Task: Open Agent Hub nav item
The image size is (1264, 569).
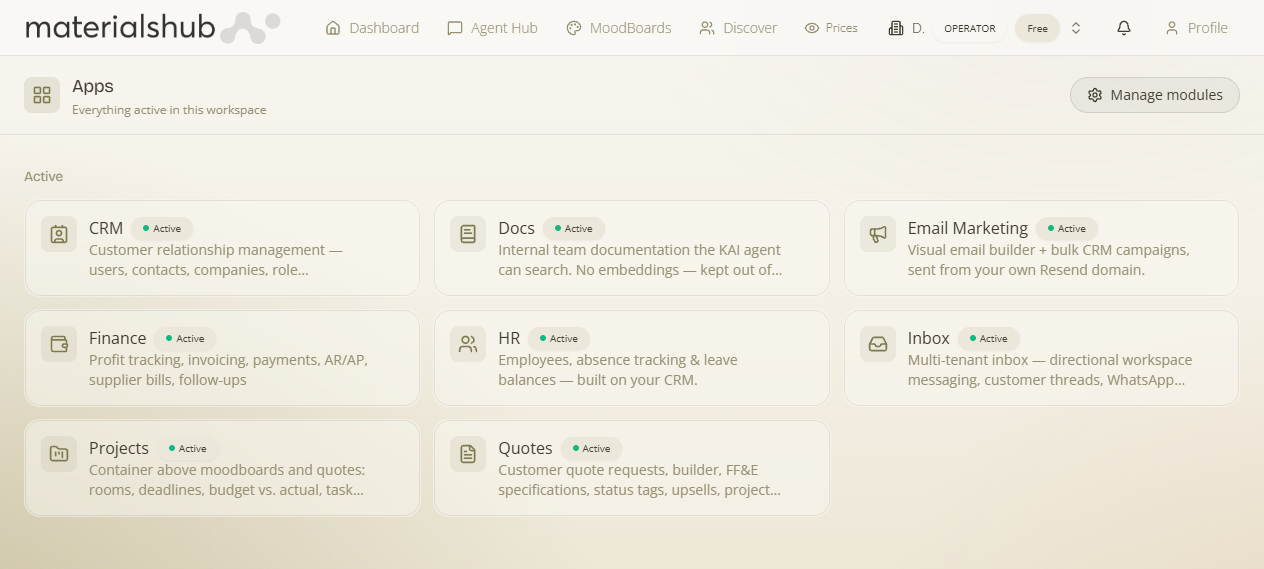Action: point(493,28)
